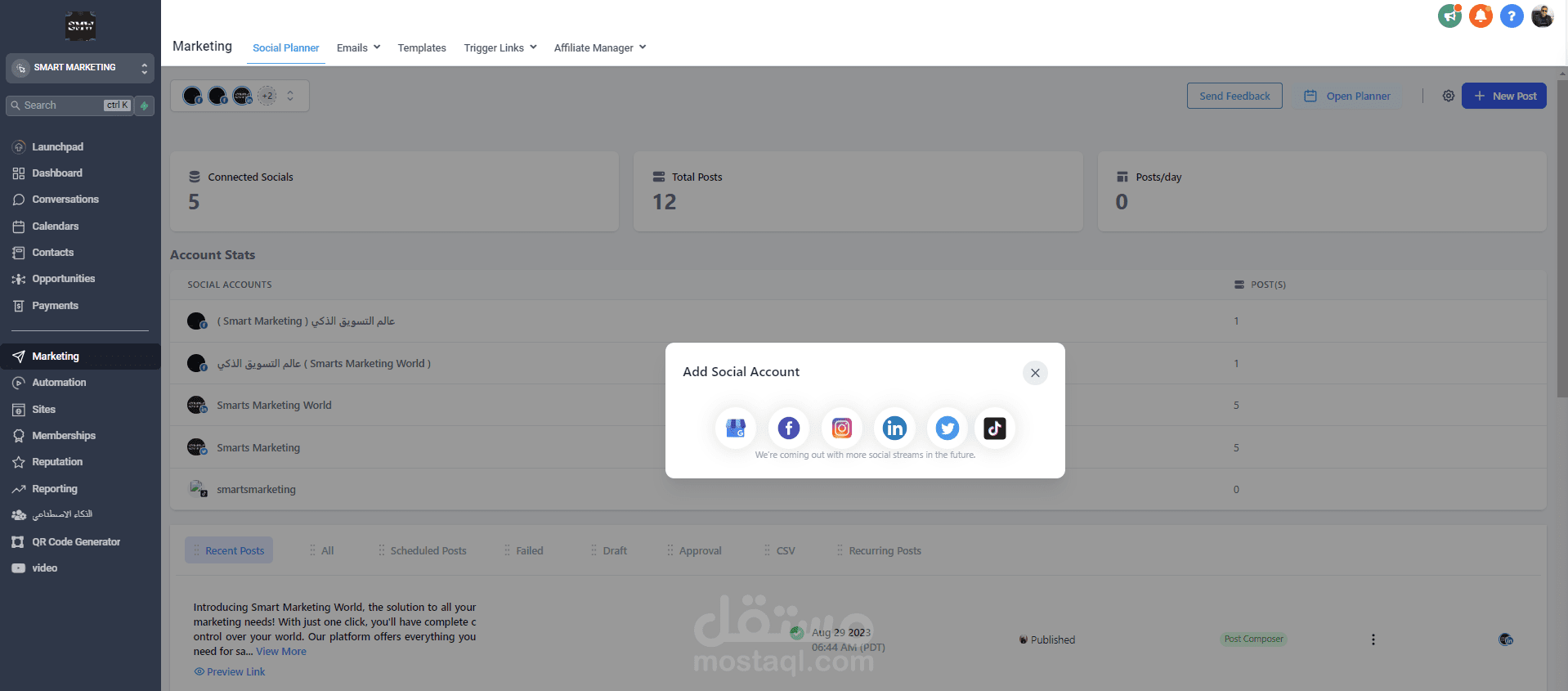Click the Total Posts count 12
The height and width of the screenshot is (691, 1568).
[664, 202]
